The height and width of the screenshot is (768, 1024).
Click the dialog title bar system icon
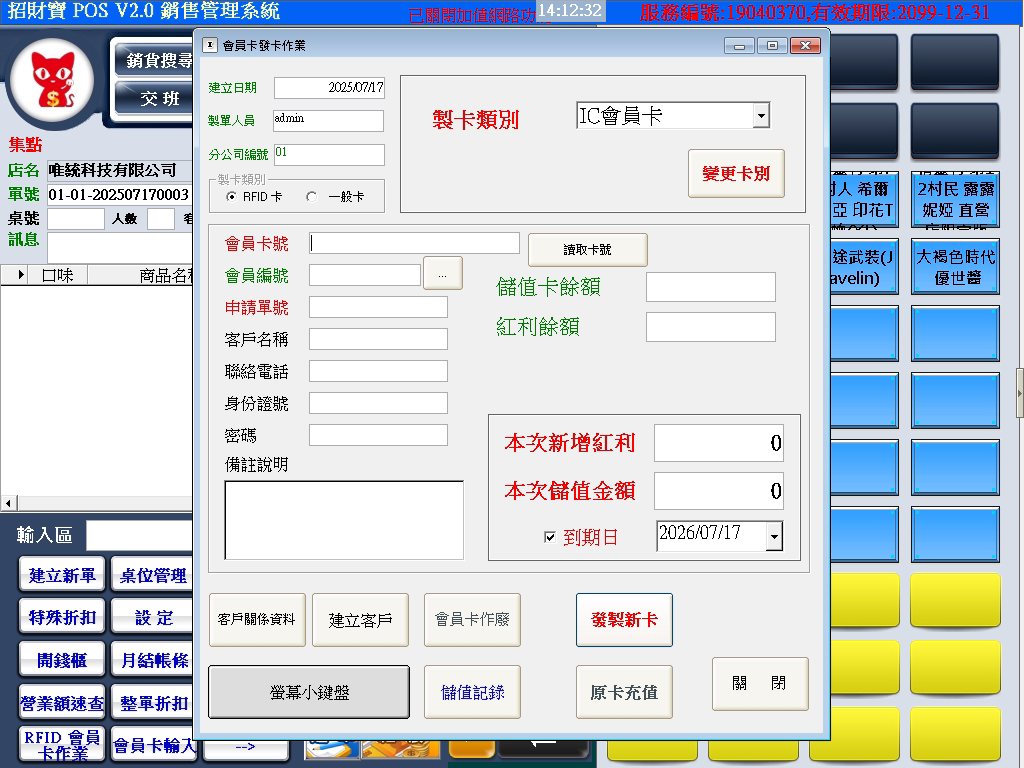209,45
